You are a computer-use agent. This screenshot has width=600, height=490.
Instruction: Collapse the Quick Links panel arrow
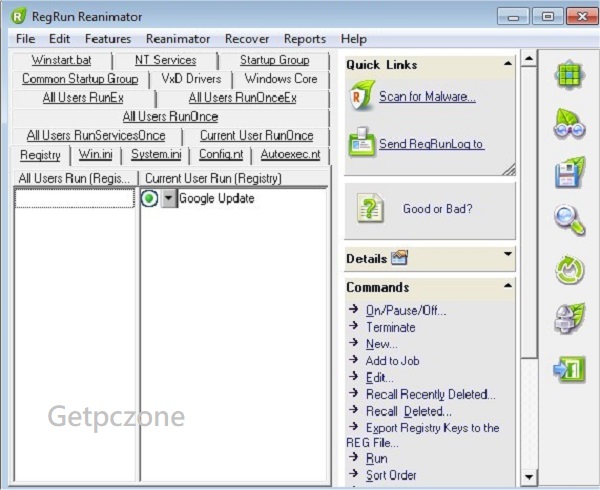click(508, 63)
